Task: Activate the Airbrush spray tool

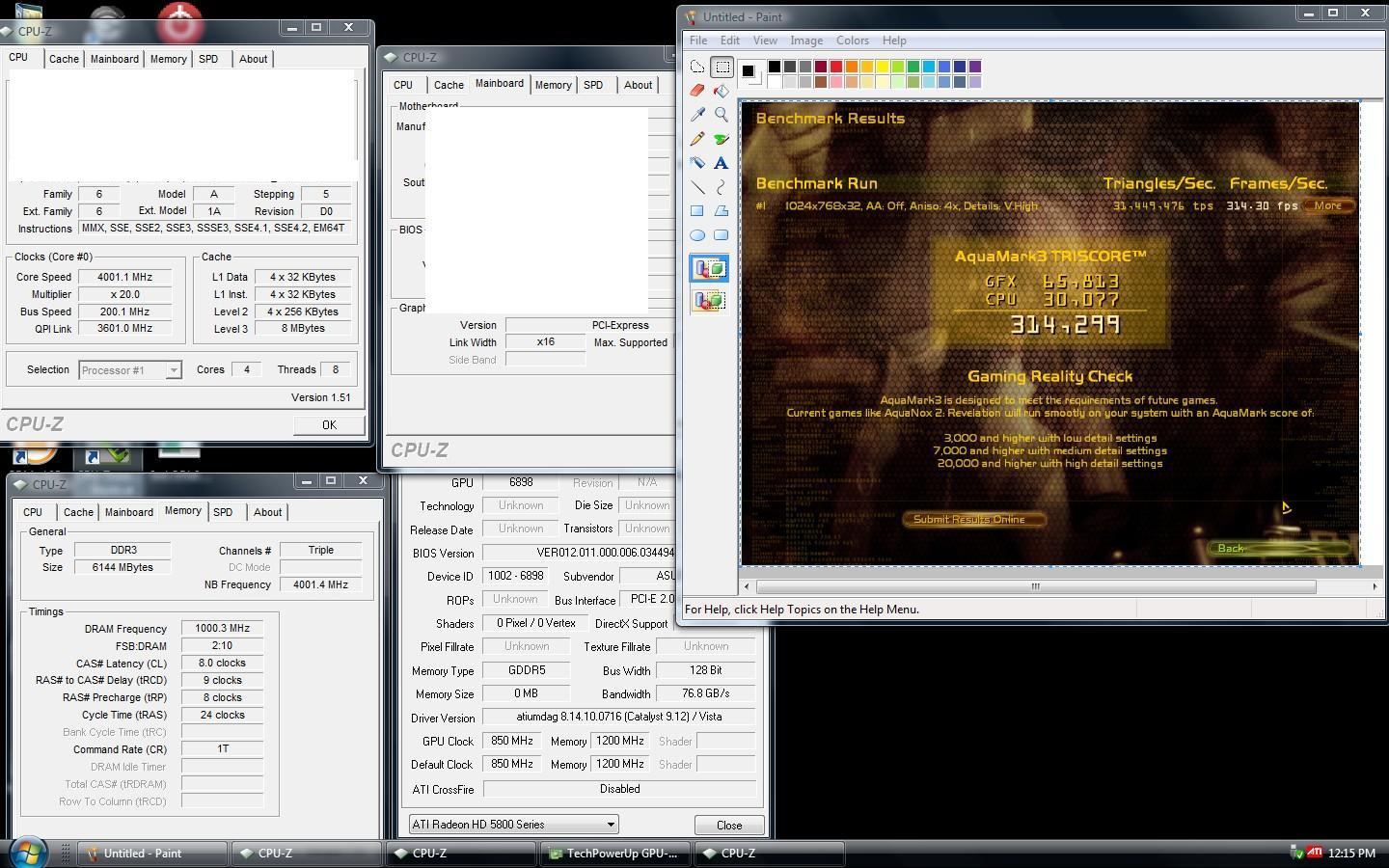Action: pos(697,163)
